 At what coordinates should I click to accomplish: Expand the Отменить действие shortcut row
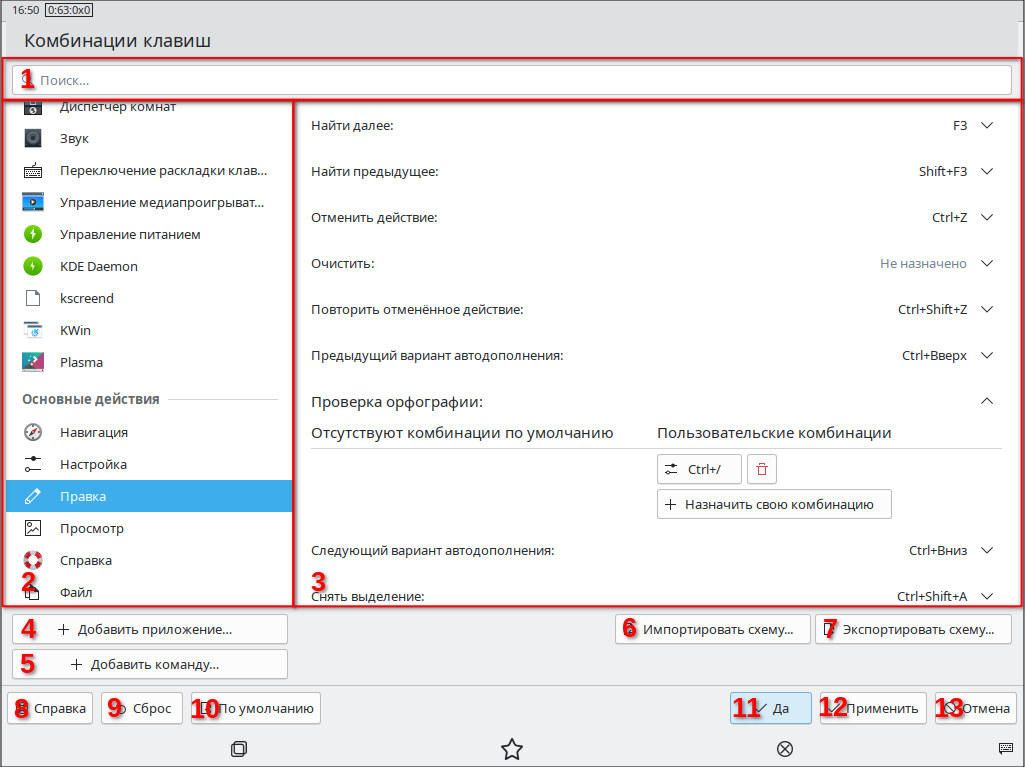tap(987, 217)
